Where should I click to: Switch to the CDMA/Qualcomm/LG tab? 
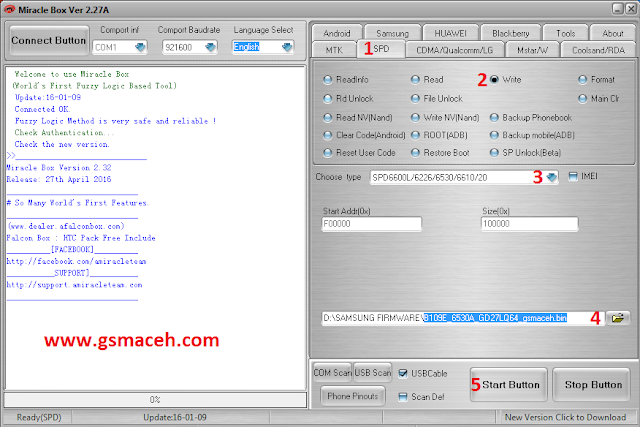454,50
